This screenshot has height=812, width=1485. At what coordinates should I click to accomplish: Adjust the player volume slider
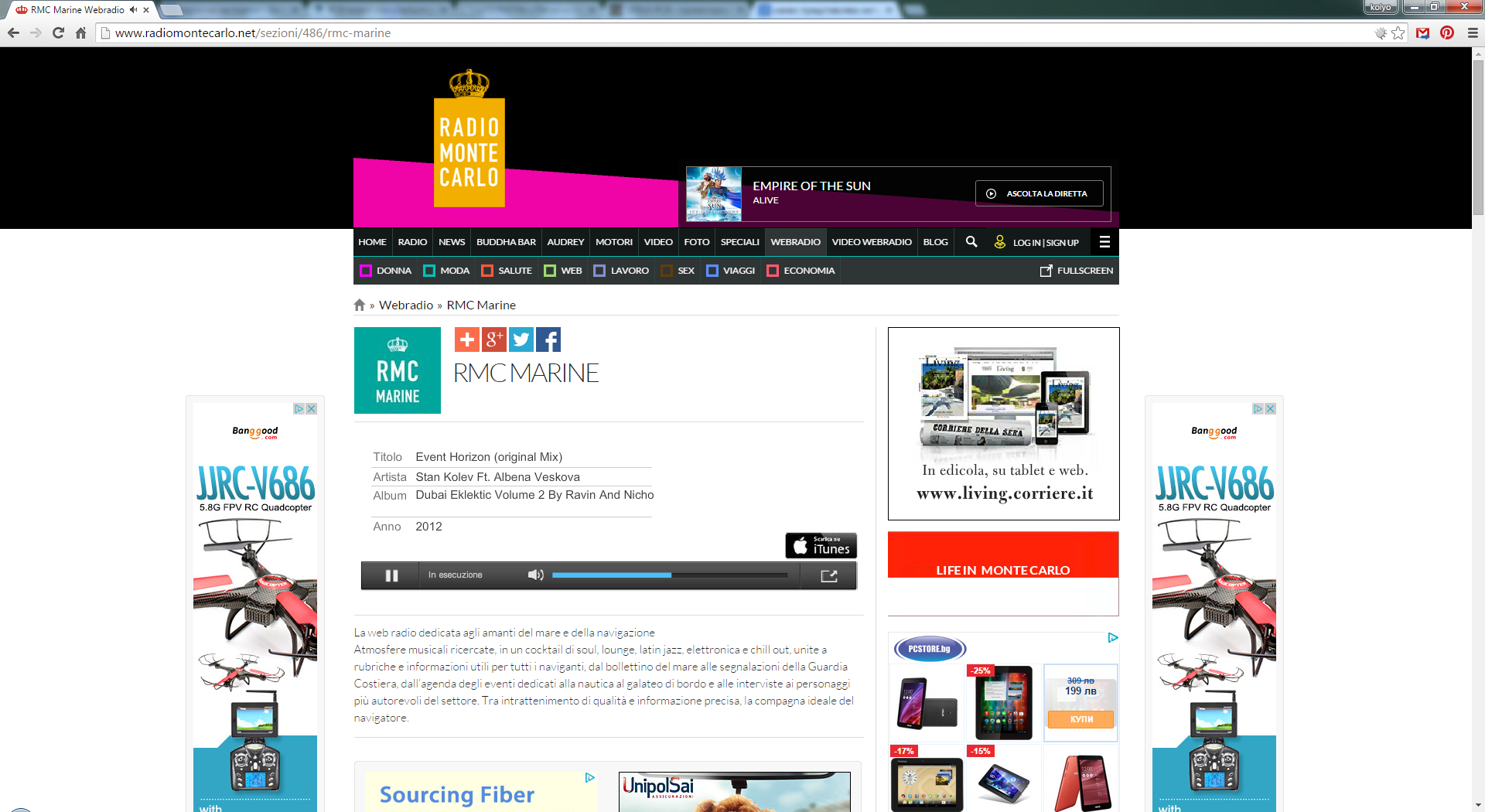pyautogui.click(x=670, y=575)
